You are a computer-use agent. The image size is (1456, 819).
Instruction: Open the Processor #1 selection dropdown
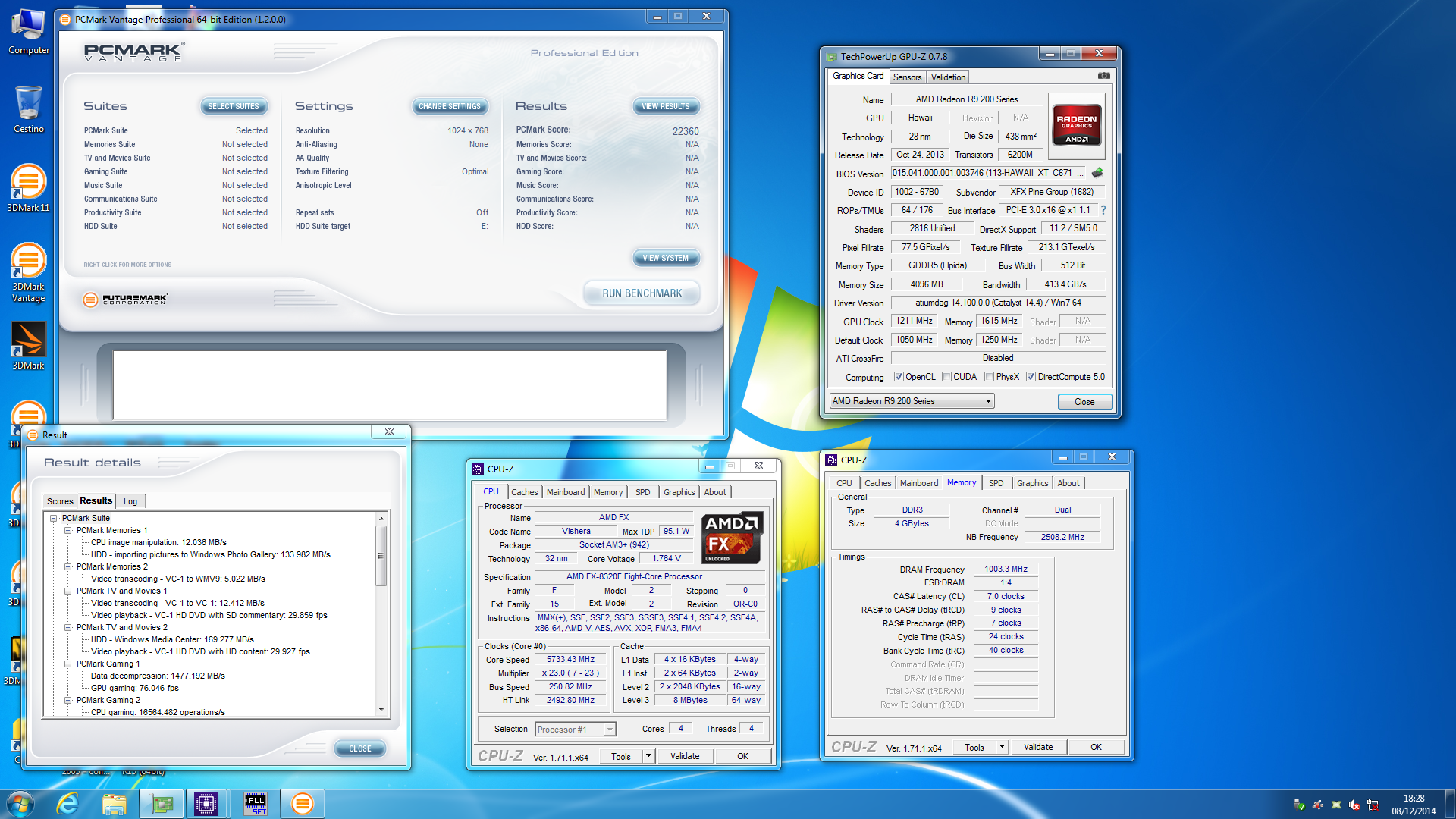575,730
